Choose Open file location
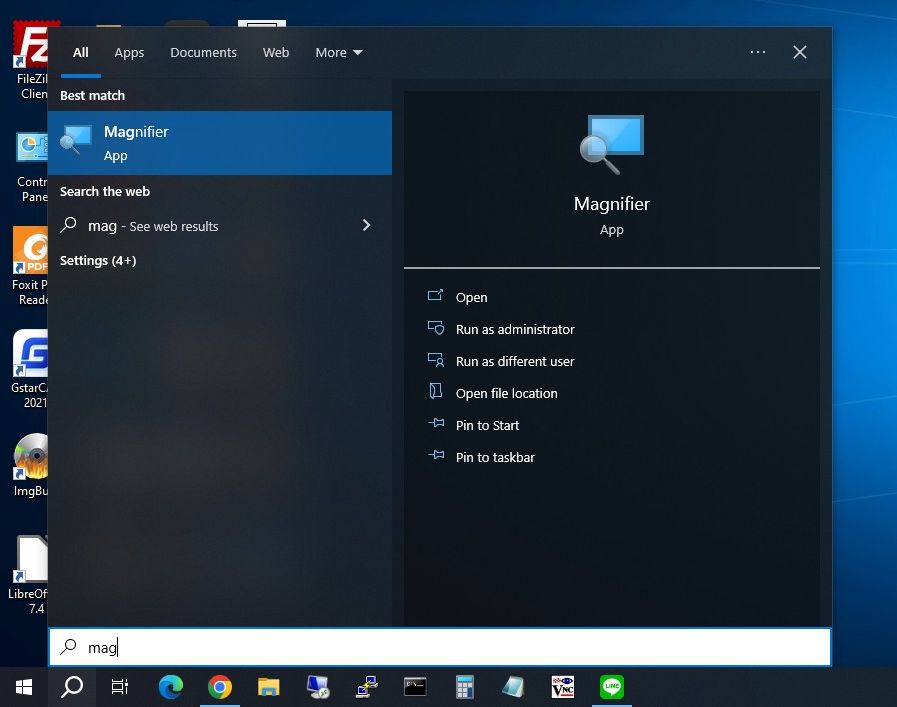This screenshot has height=707, width=897. click(506, 394)
